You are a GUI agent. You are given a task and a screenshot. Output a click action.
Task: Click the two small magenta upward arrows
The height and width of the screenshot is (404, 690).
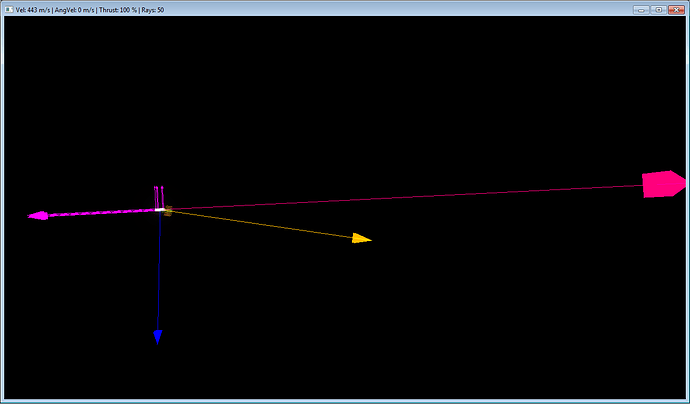(158, 195)
